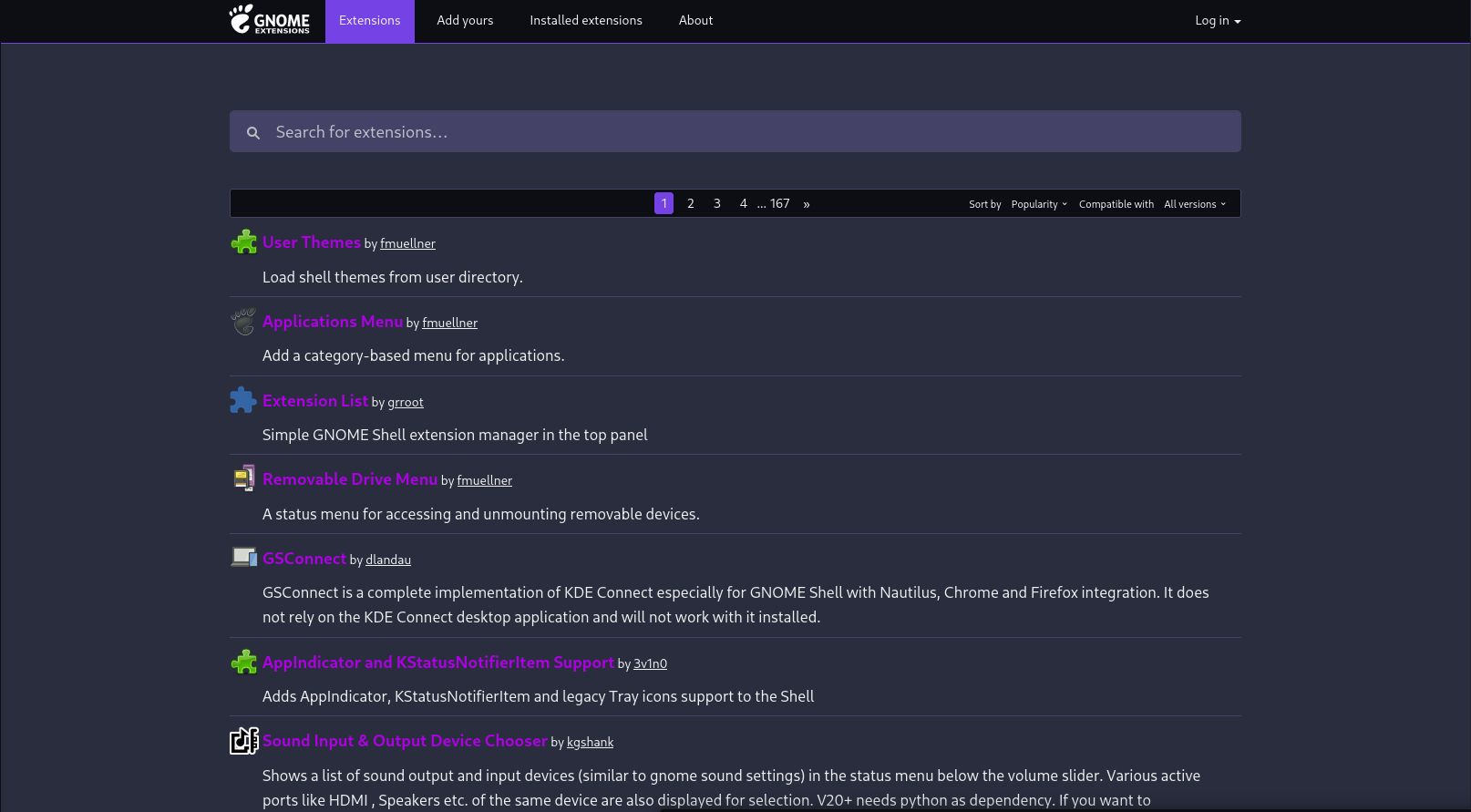Click the search magnifier icon
Image resolution: width=1471 pixels, height=812 pixels.
[253, 133]
